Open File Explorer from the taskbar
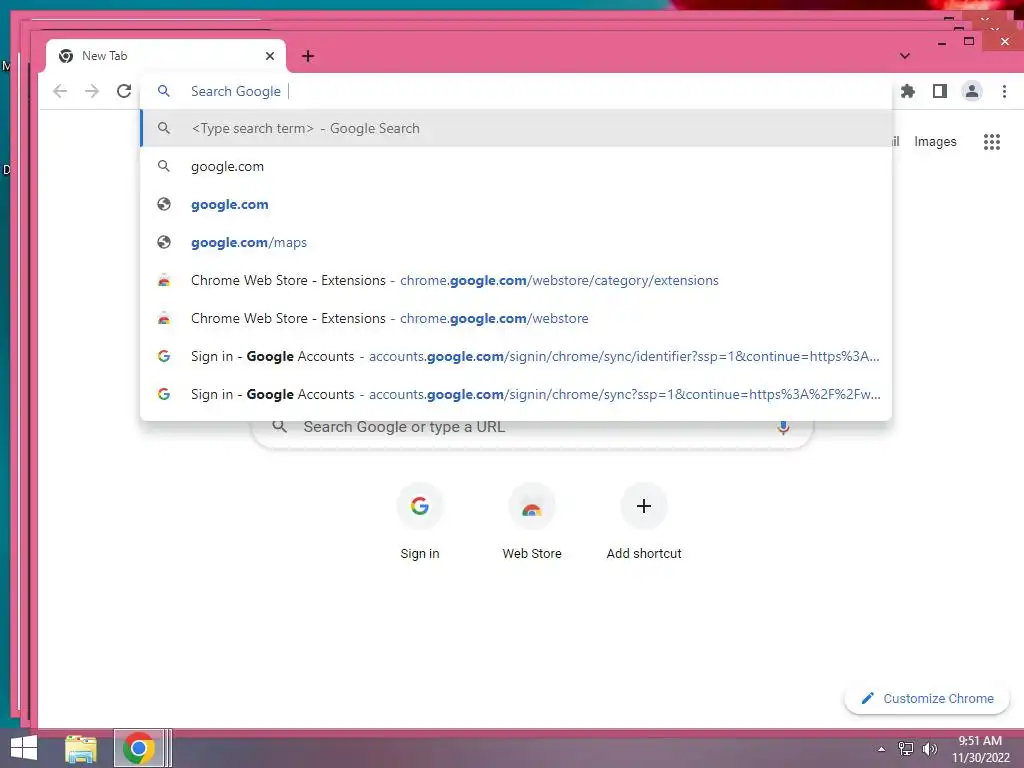Image resolution: width=1024 pixels, height=768 pixels. (x=81, y=748)
